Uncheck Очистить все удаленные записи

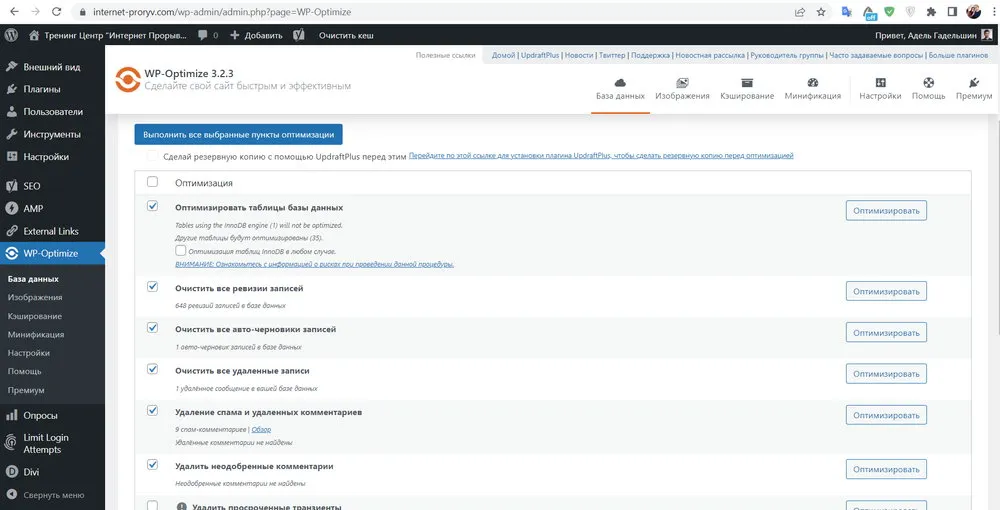point(152,368)
